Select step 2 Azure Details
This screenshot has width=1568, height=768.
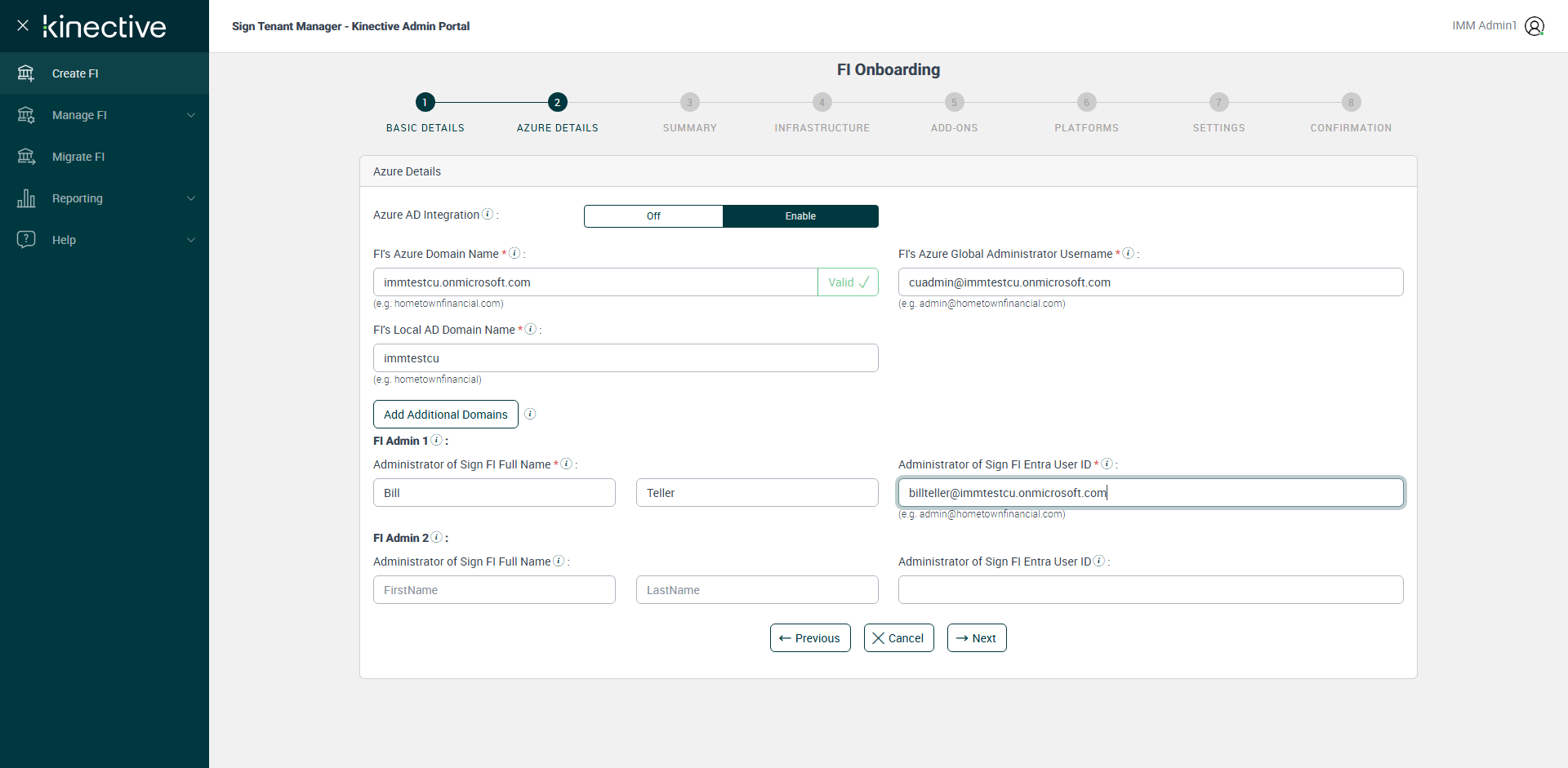[x=558, y=102]
